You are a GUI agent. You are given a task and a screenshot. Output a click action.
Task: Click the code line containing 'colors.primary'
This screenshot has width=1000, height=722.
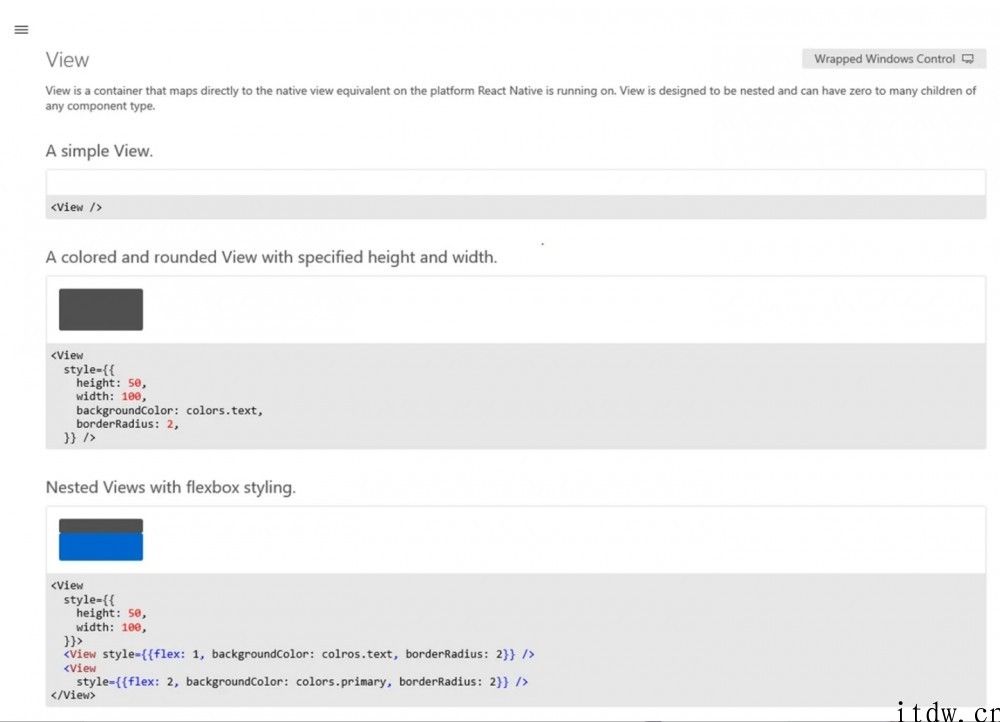(301, 682)
